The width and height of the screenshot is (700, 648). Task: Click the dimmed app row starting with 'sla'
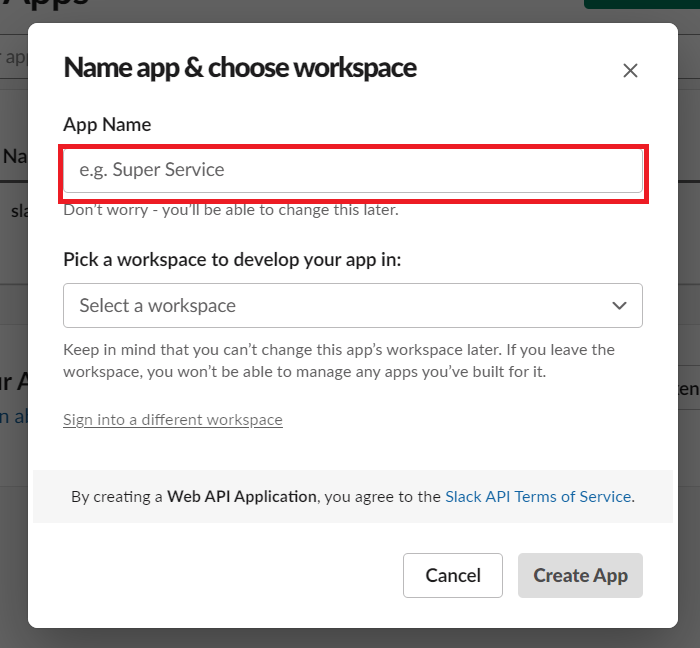pos(18,211)
